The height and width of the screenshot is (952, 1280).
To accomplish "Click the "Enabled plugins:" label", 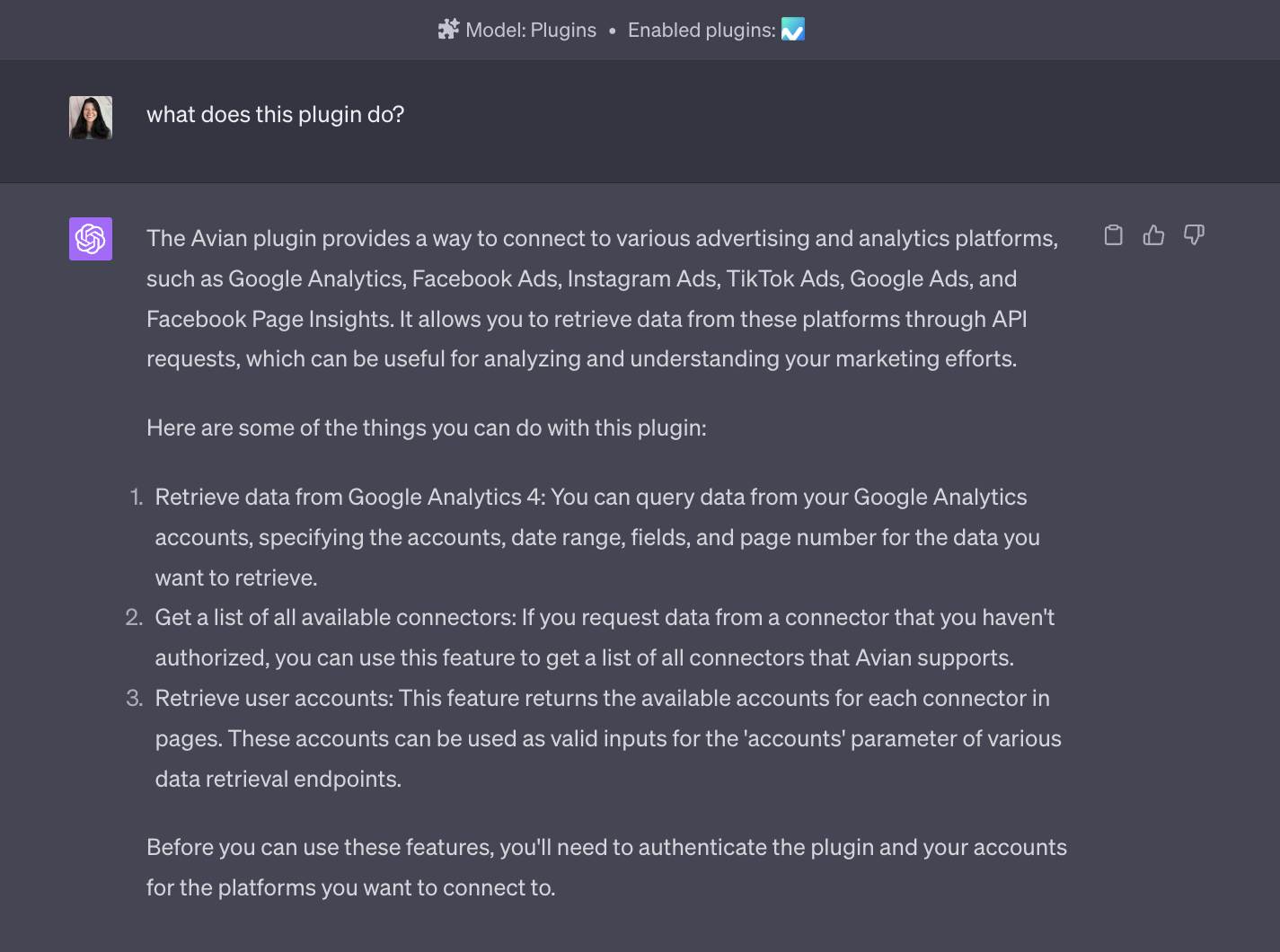I will tap(701, 30).
